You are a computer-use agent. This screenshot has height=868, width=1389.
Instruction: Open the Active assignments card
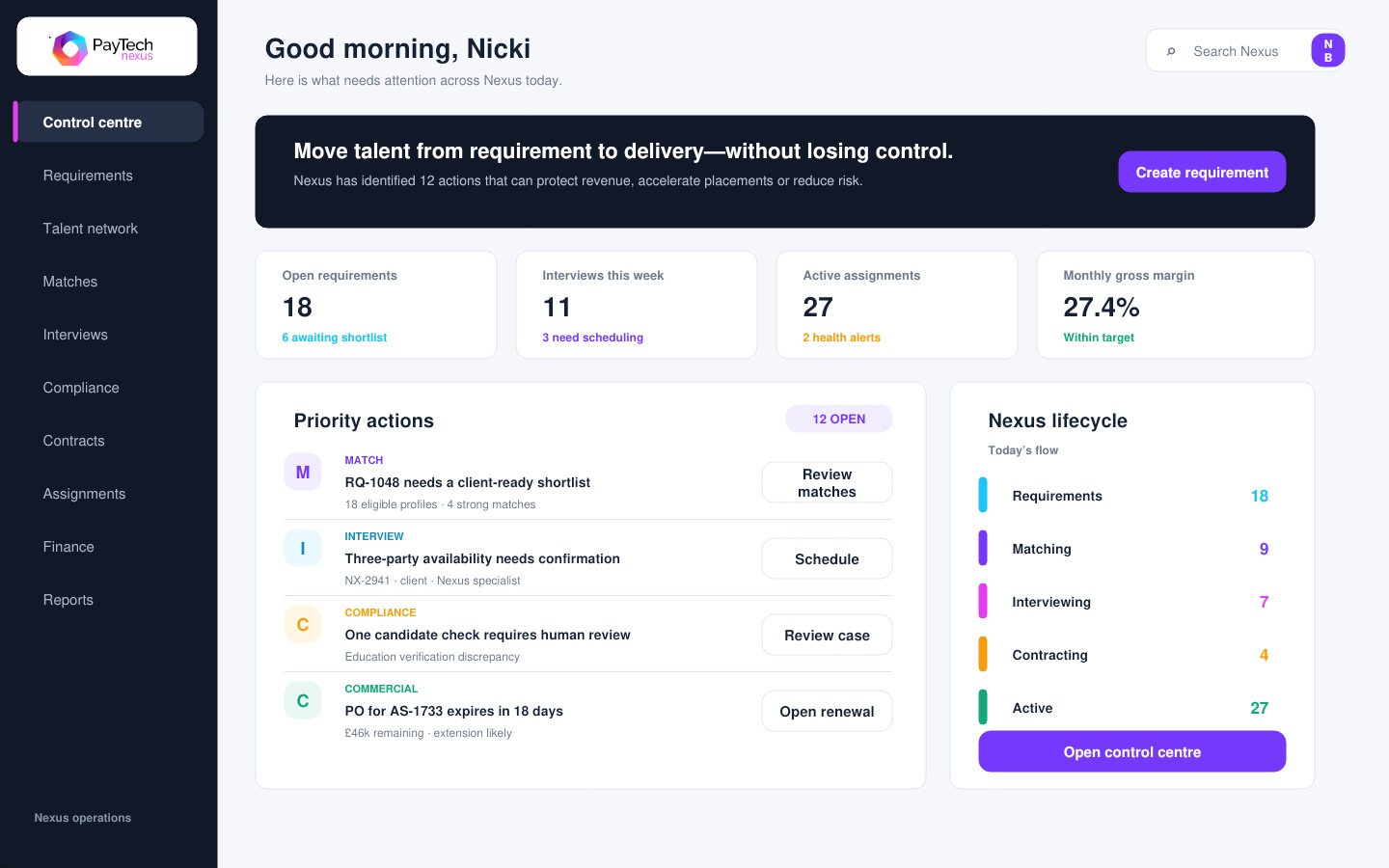point(897,305)
